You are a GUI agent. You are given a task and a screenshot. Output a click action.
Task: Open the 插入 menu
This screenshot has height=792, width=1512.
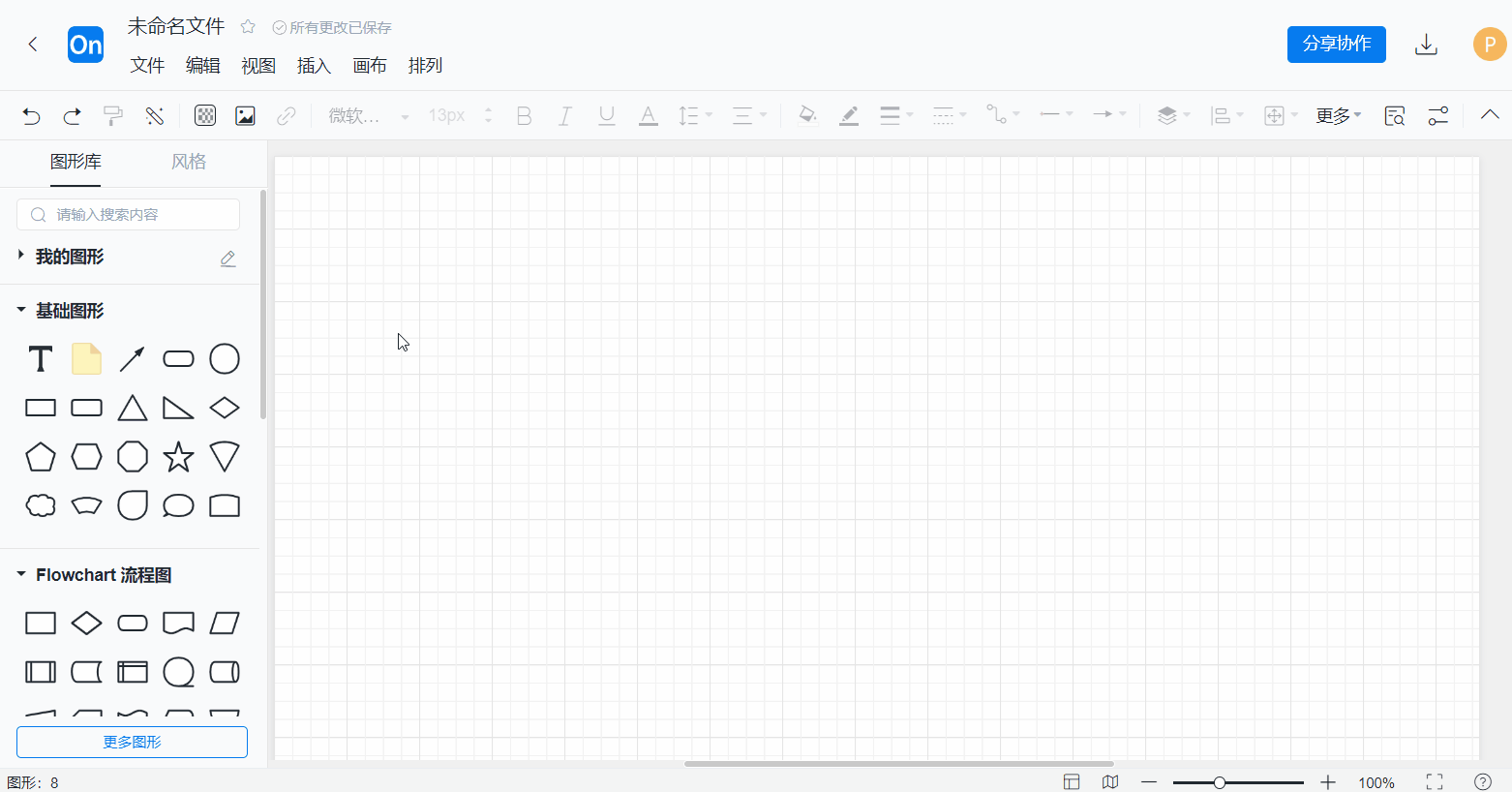pos(314,65)
